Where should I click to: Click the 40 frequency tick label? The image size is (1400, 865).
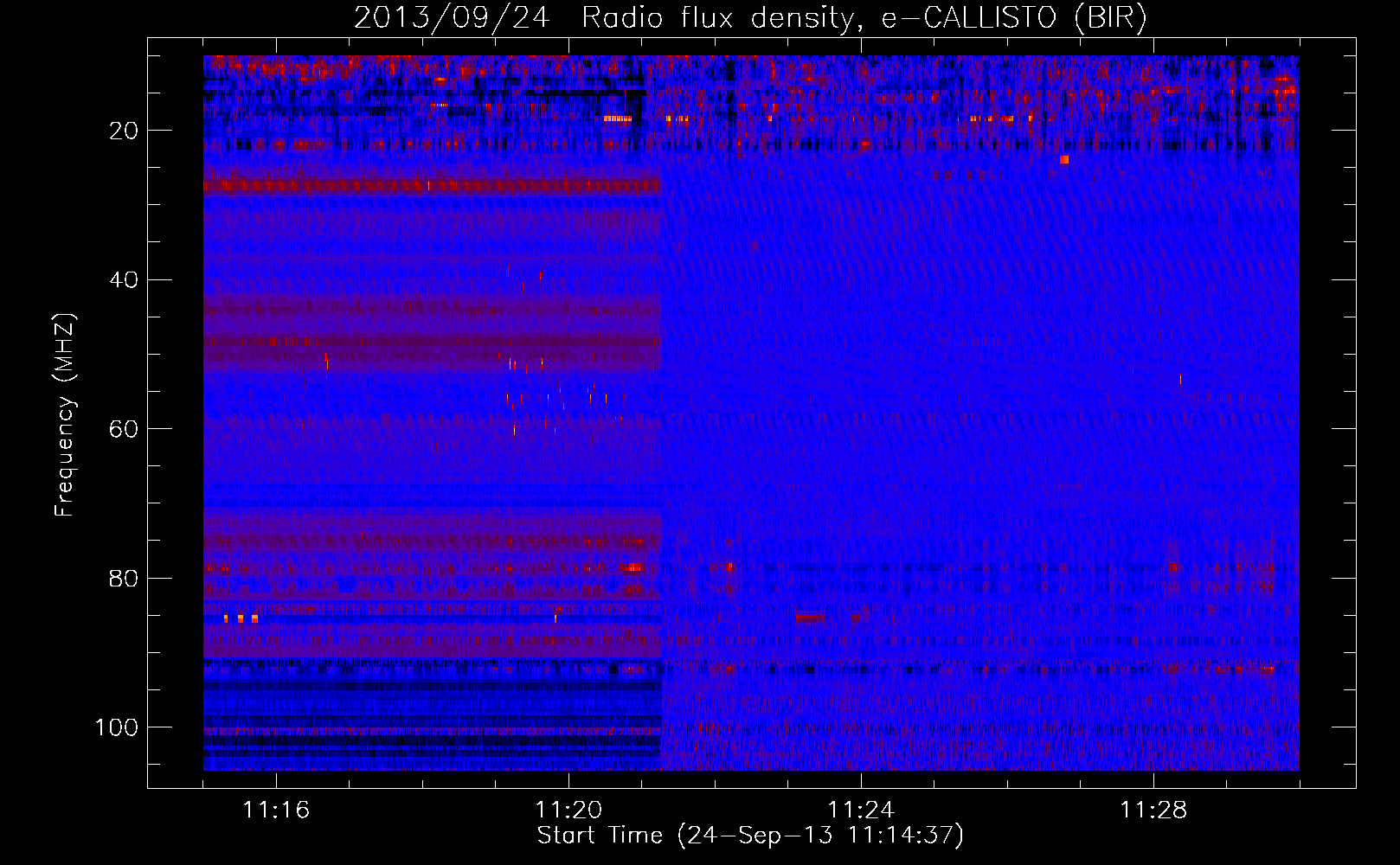coord(124,280)
